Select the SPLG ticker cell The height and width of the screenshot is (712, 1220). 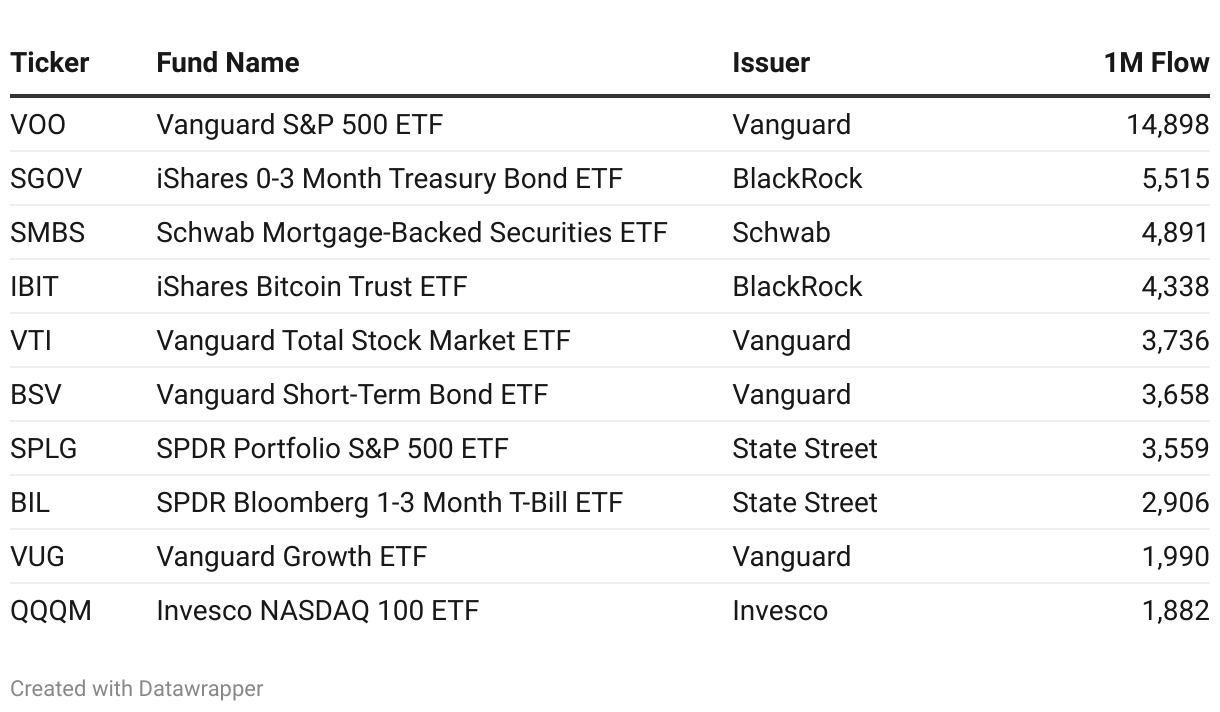(44, 449)
